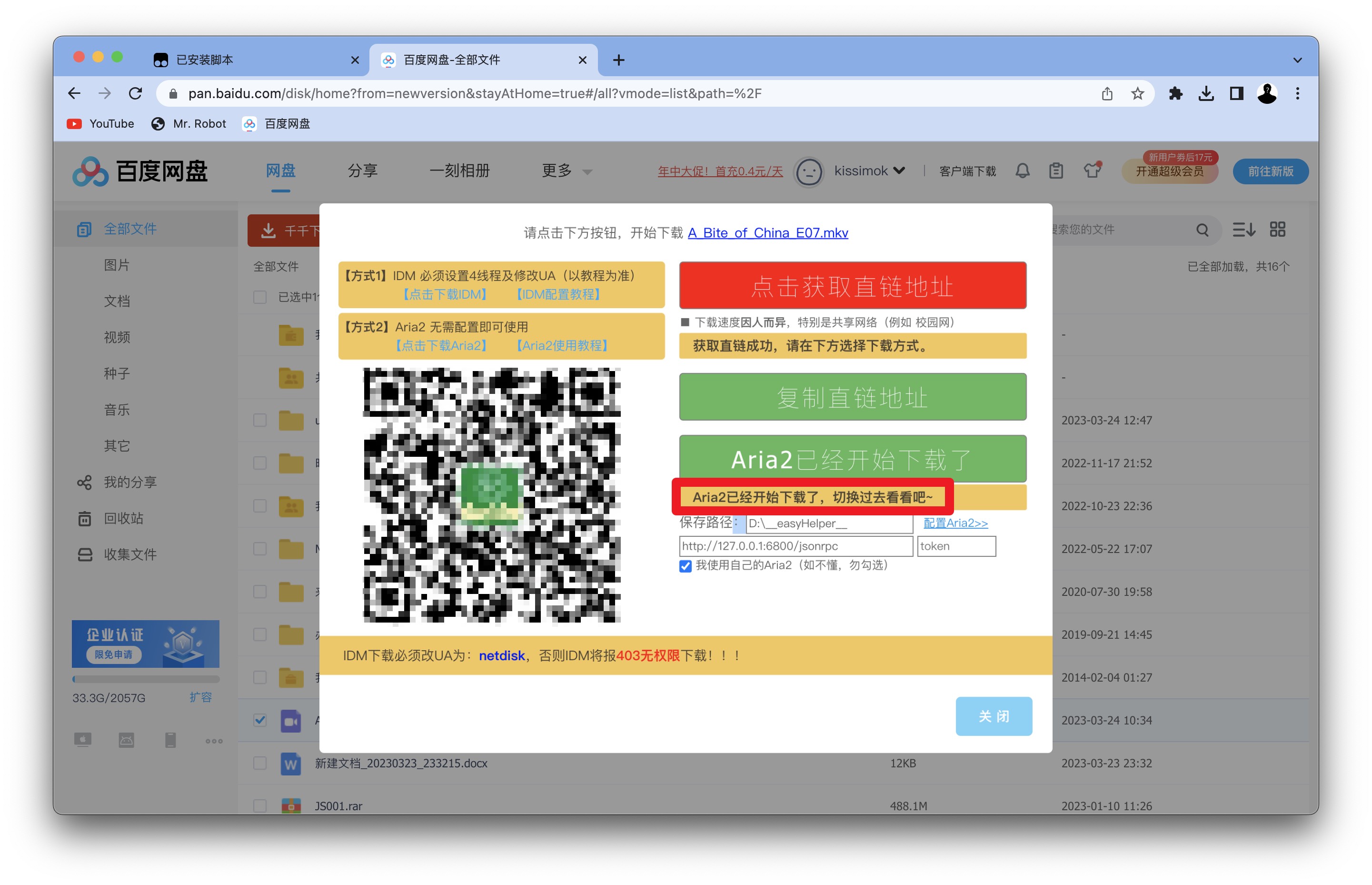Uncheck 我使用自己的Aria2 checkbox
The height and width of the screenshot is (885, 1372).
tap(685, 565)
